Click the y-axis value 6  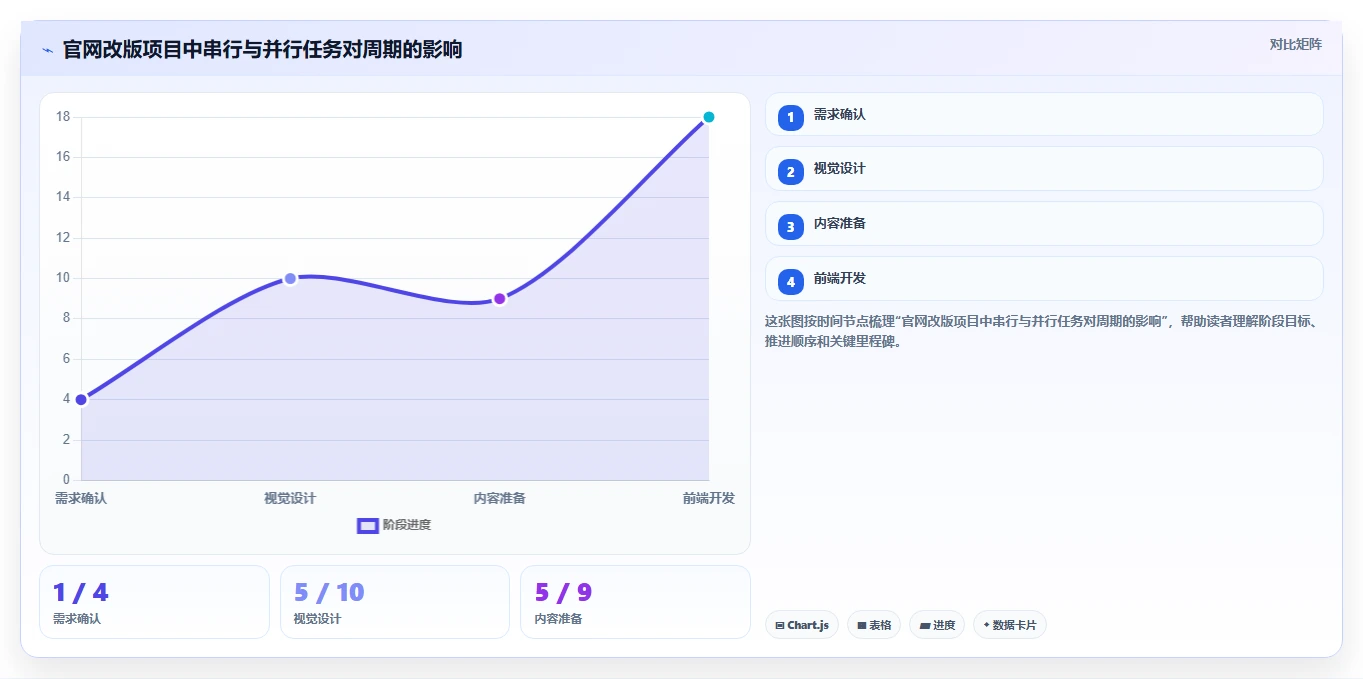(x=66, y=359)
